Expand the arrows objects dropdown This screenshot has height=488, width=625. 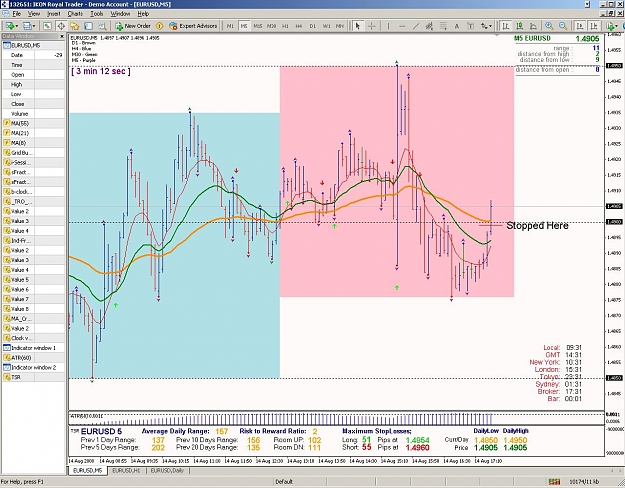[x=491, y=26]
